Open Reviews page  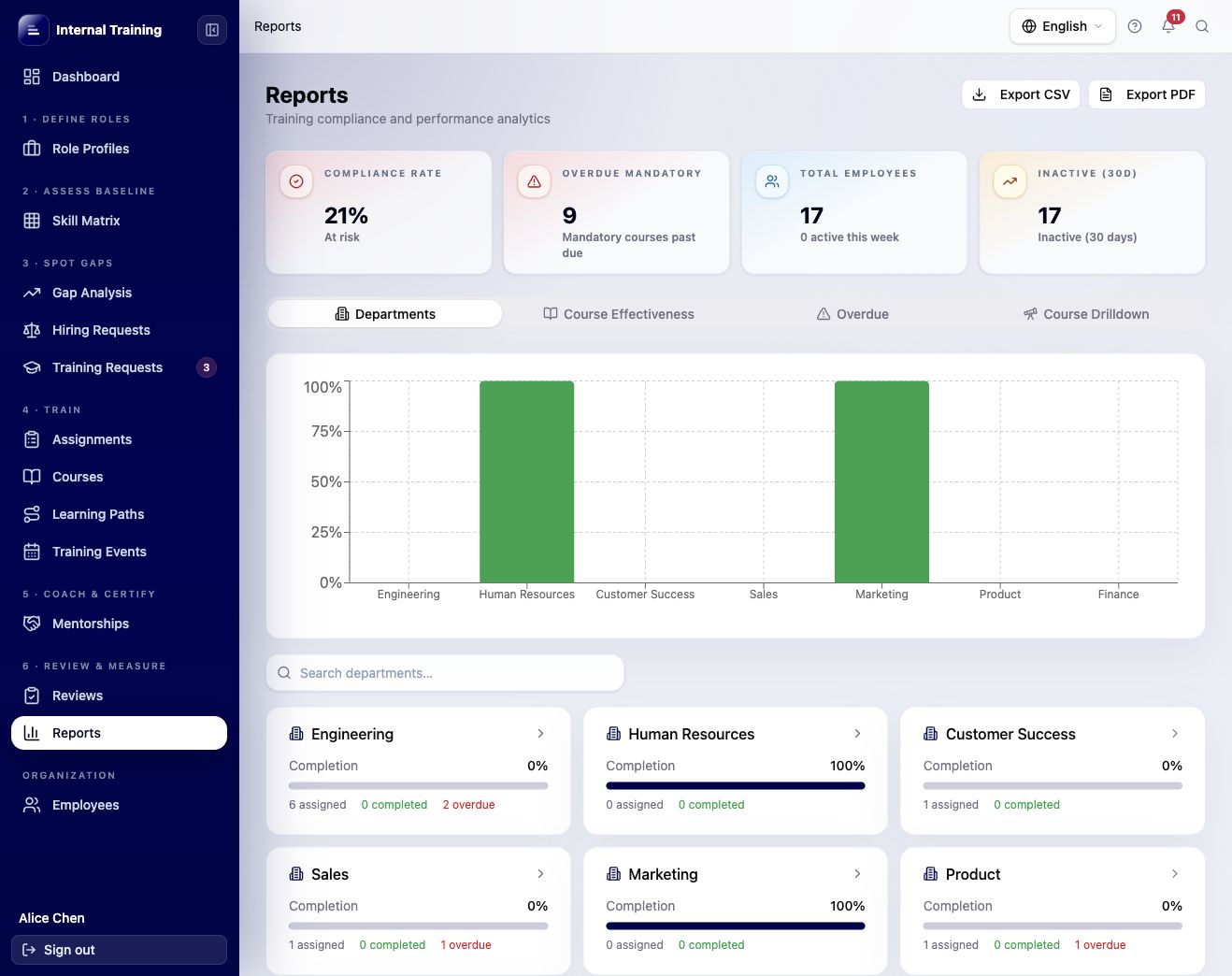[119, 696]
